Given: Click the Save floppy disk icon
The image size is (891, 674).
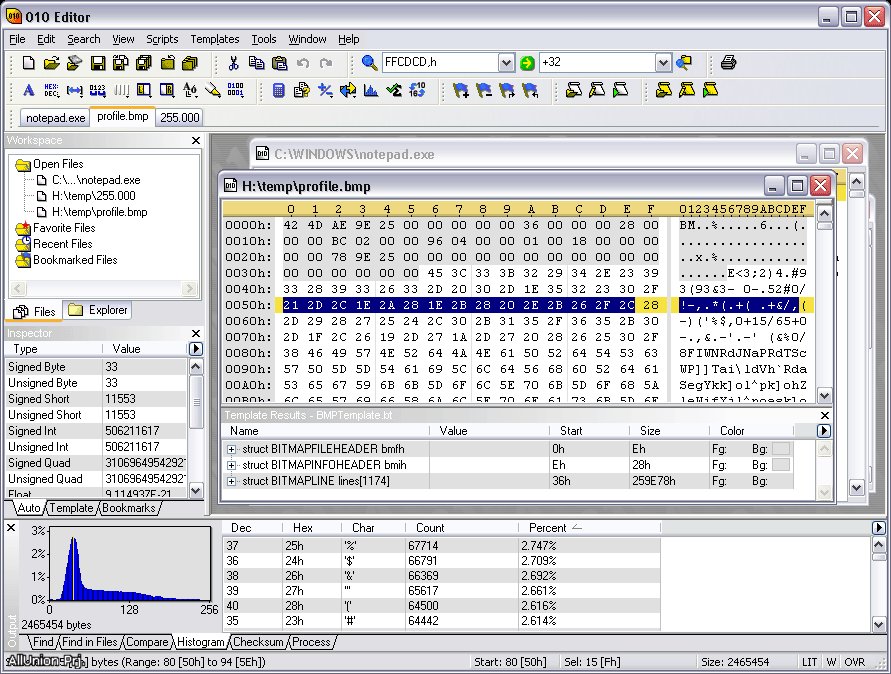Looking at the screenshot, I should tap(98, 63).
